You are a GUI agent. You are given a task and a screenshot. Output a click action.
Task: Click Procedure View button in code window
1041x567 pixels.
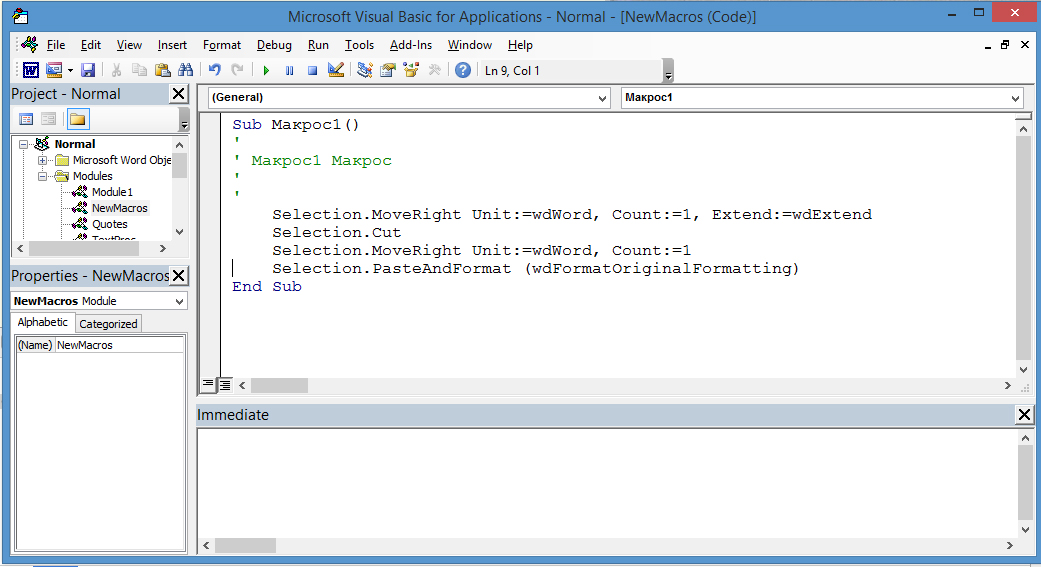(x=208, y=384)
